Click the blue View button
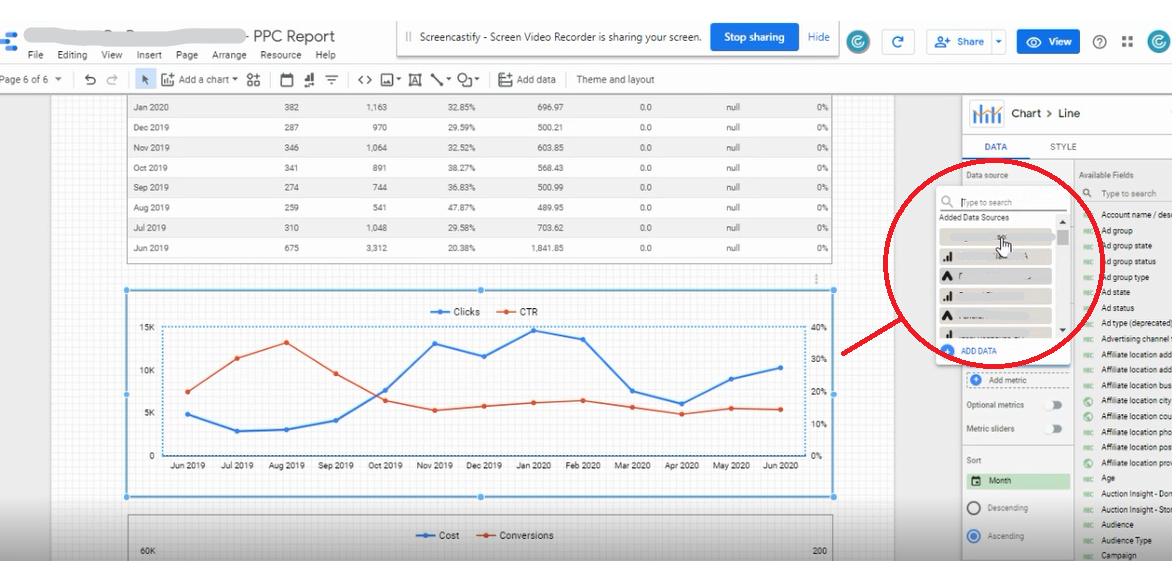The height and width of the screenshot is (561, 1172). click(1048, 42)
